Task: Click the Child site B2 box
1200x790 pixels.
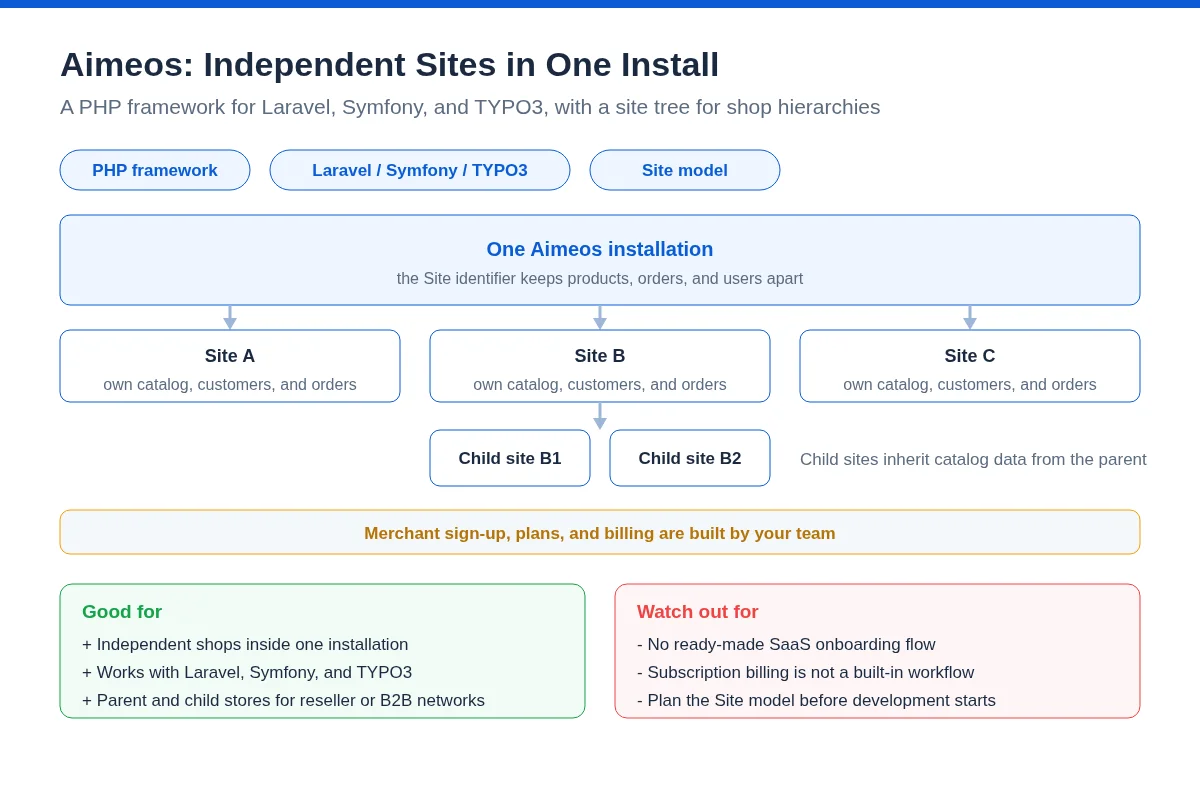Action: coord(690,458)
